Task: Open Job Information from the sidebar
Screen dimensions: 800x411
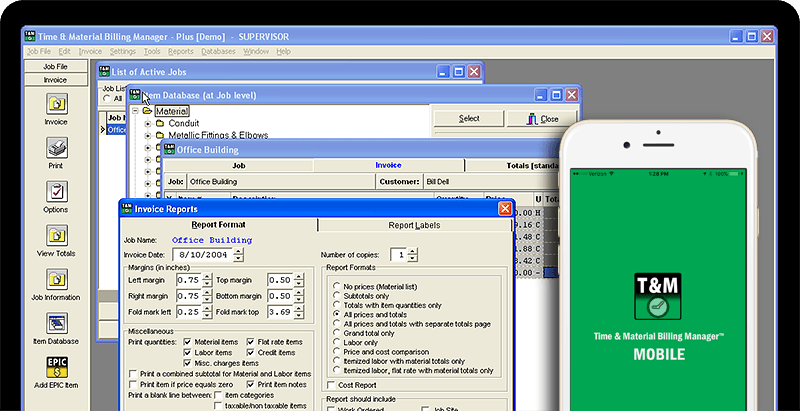Action: click(56, 279)
